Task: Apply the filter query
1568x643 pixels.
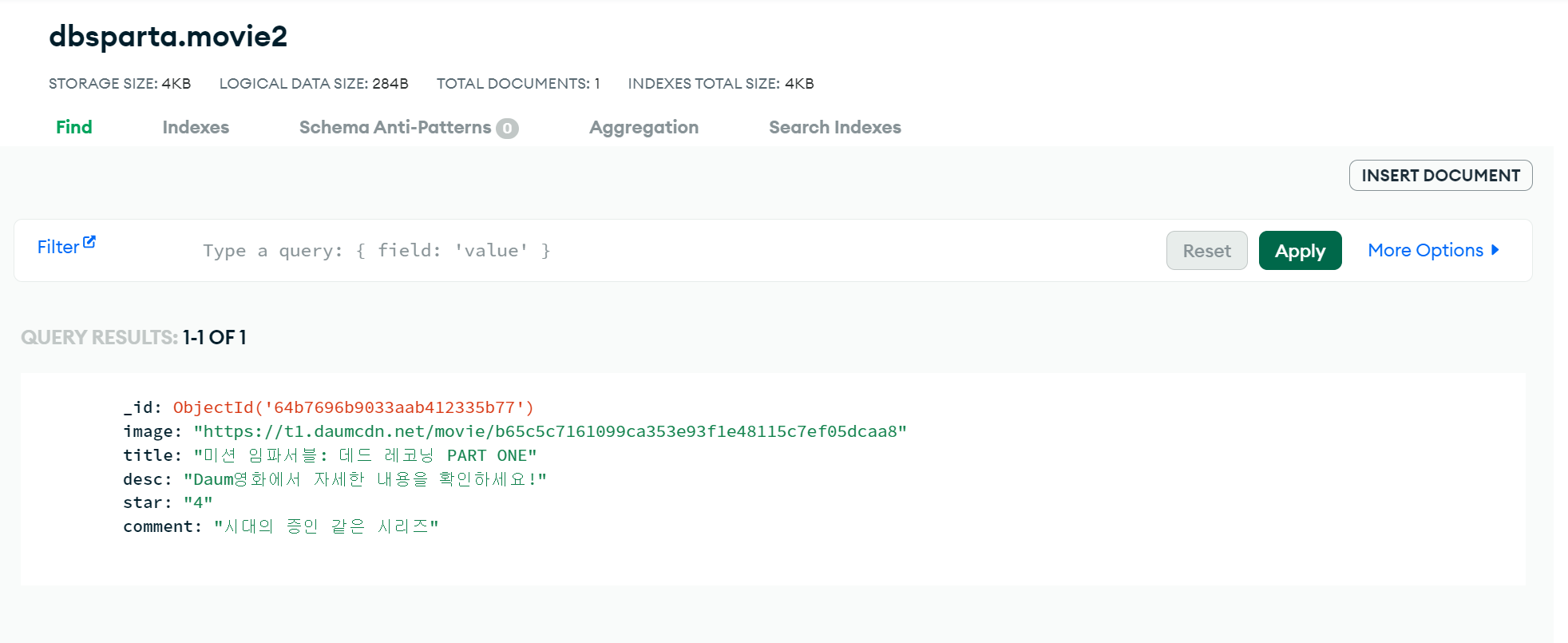Action: coord(1300,251)
